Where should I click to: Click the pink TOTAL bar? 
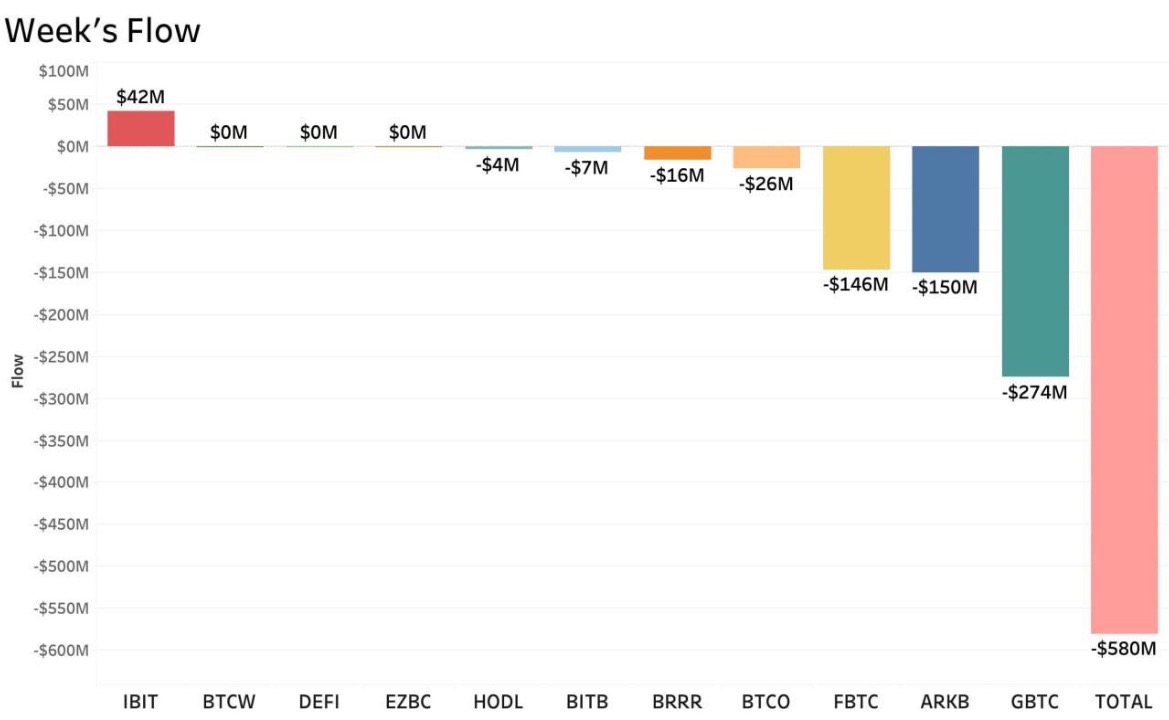[1124, 389]
